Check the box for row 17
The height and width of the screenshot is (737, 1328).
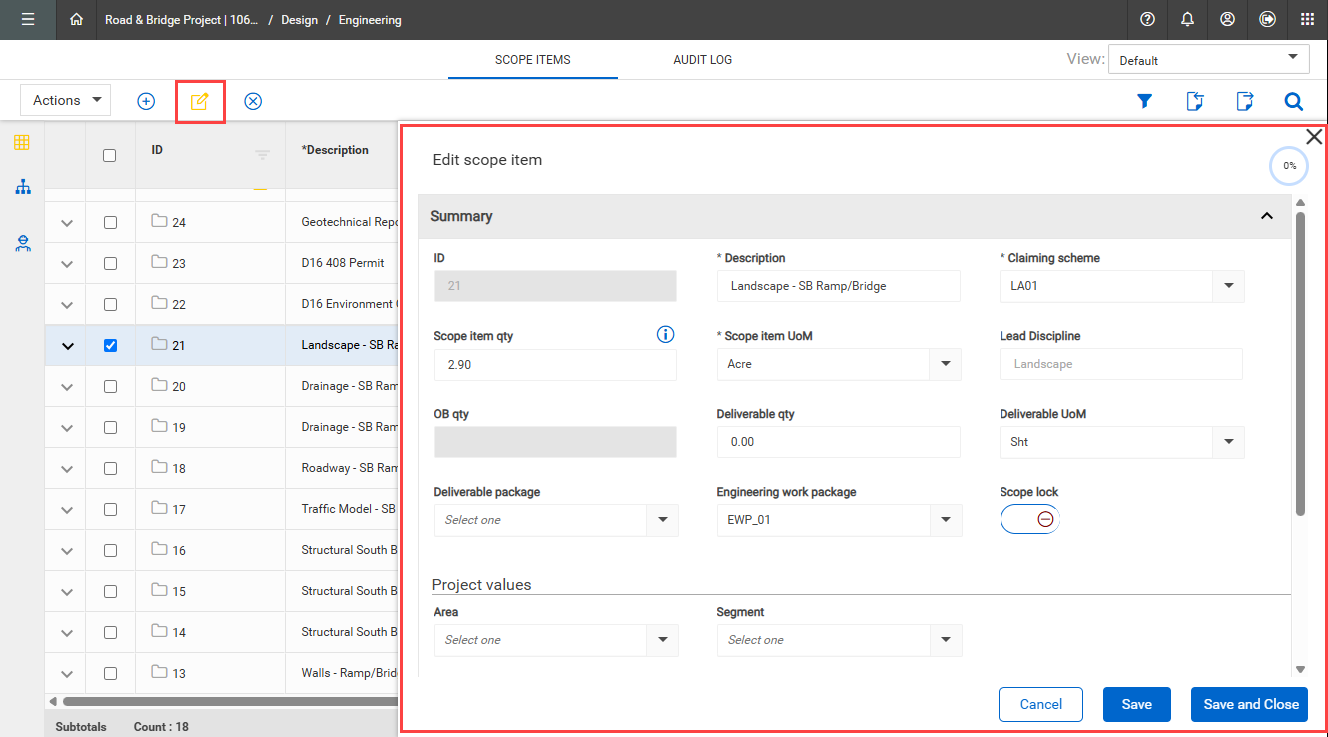click(x=110, y=509)
